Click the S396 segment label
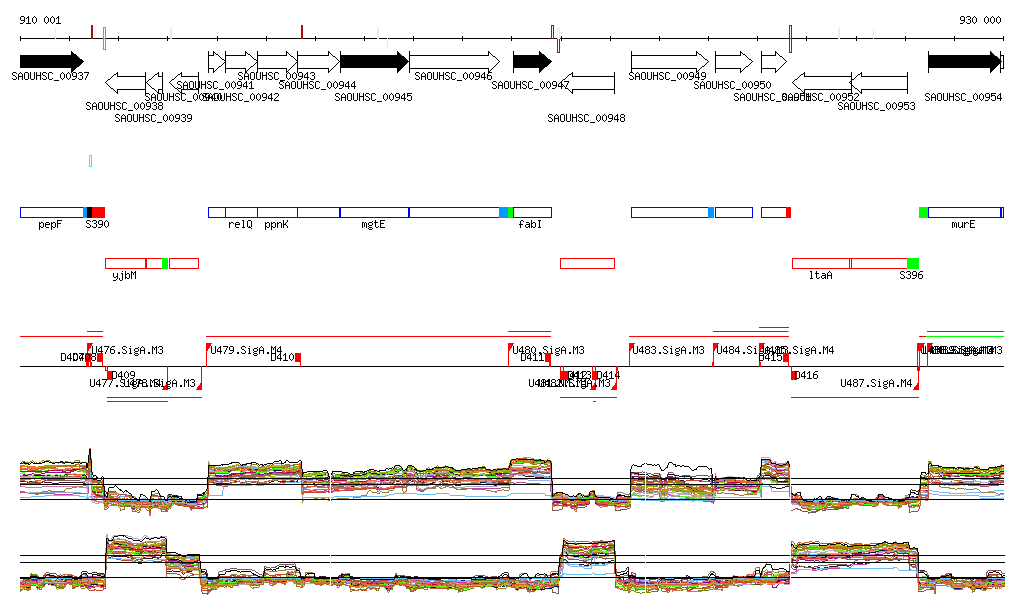This screenshot has width=1024, height=611. pos(911,275)
